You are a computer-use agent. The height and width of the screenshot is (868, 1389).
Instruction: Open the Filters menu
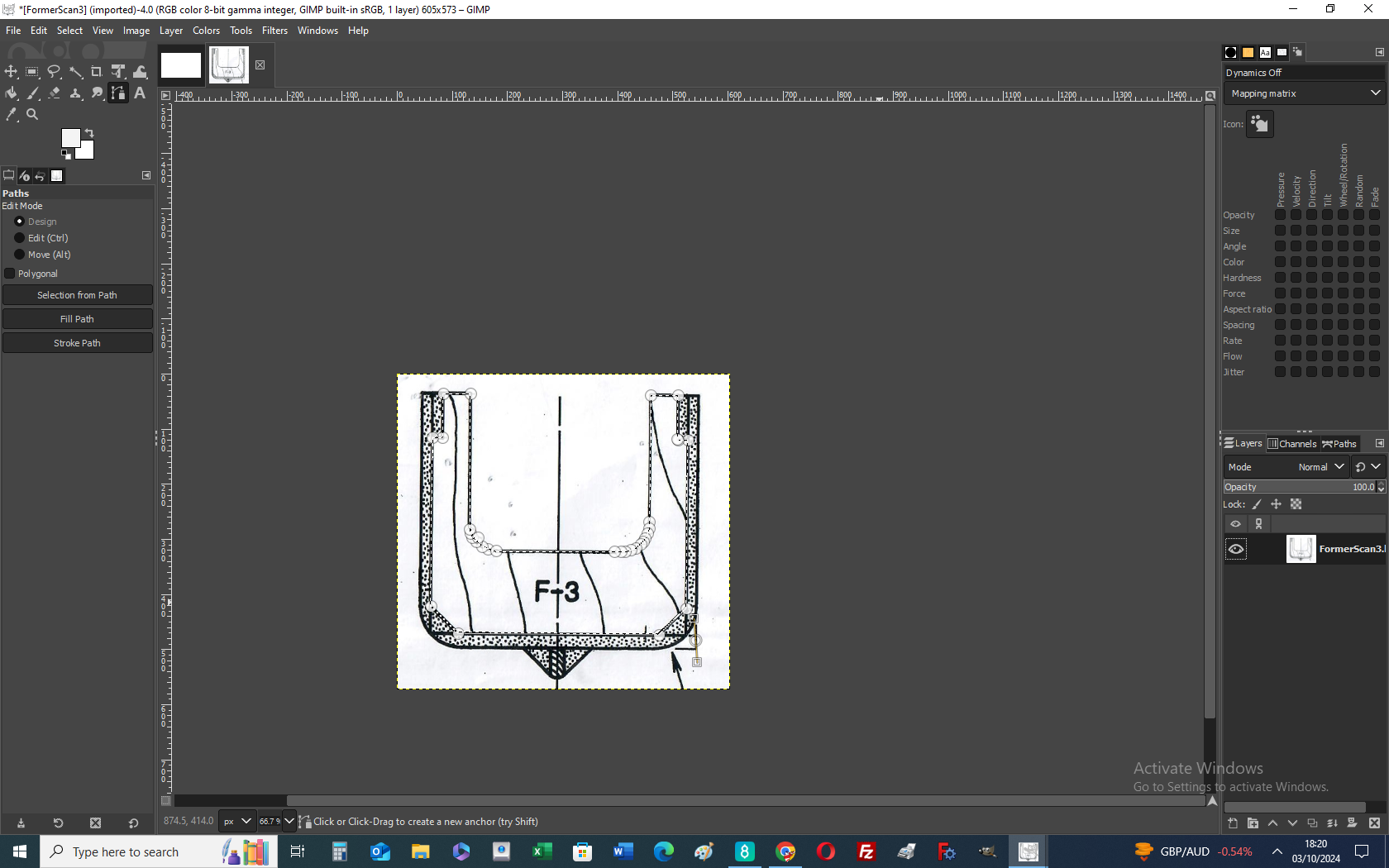click(274, 31)
